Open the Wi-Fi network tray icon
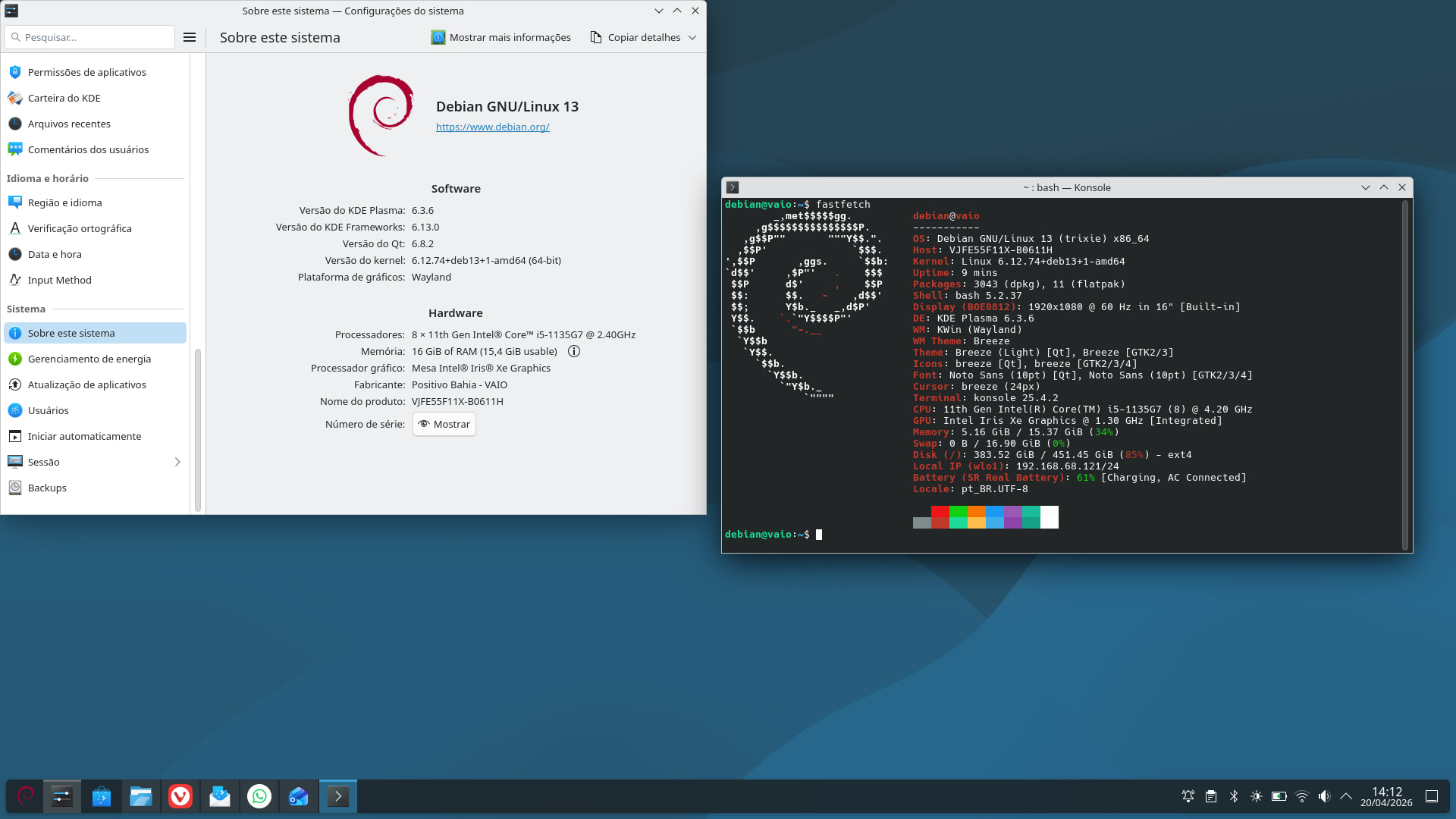The image size is (1456, 819). coord(1302,796)
